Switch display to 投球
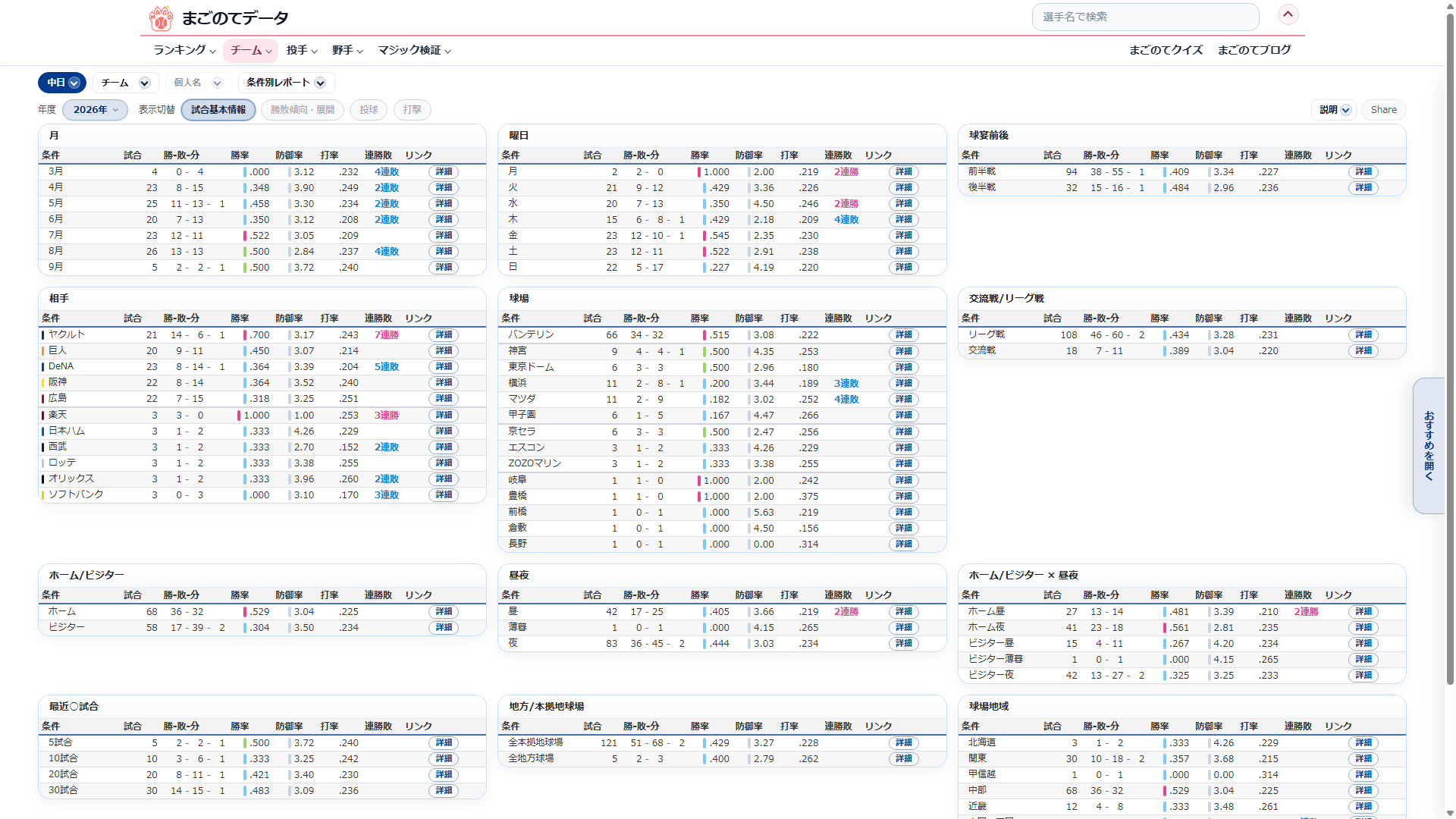The width and height of the screenshot is (1456, 819). pyautogui.click(x=369, y=110)
